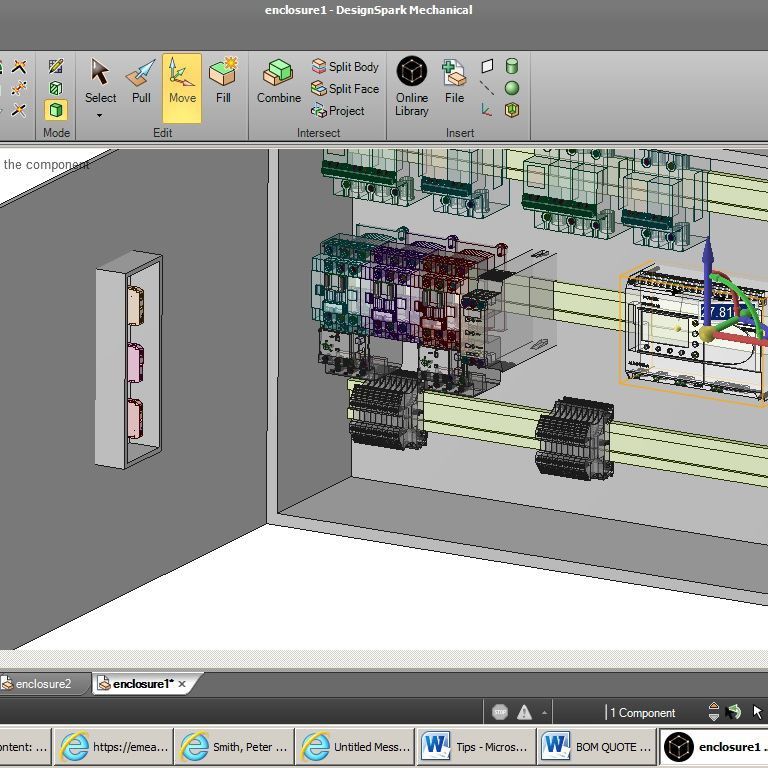Switch to 3D mode

[x=56, y=110]
